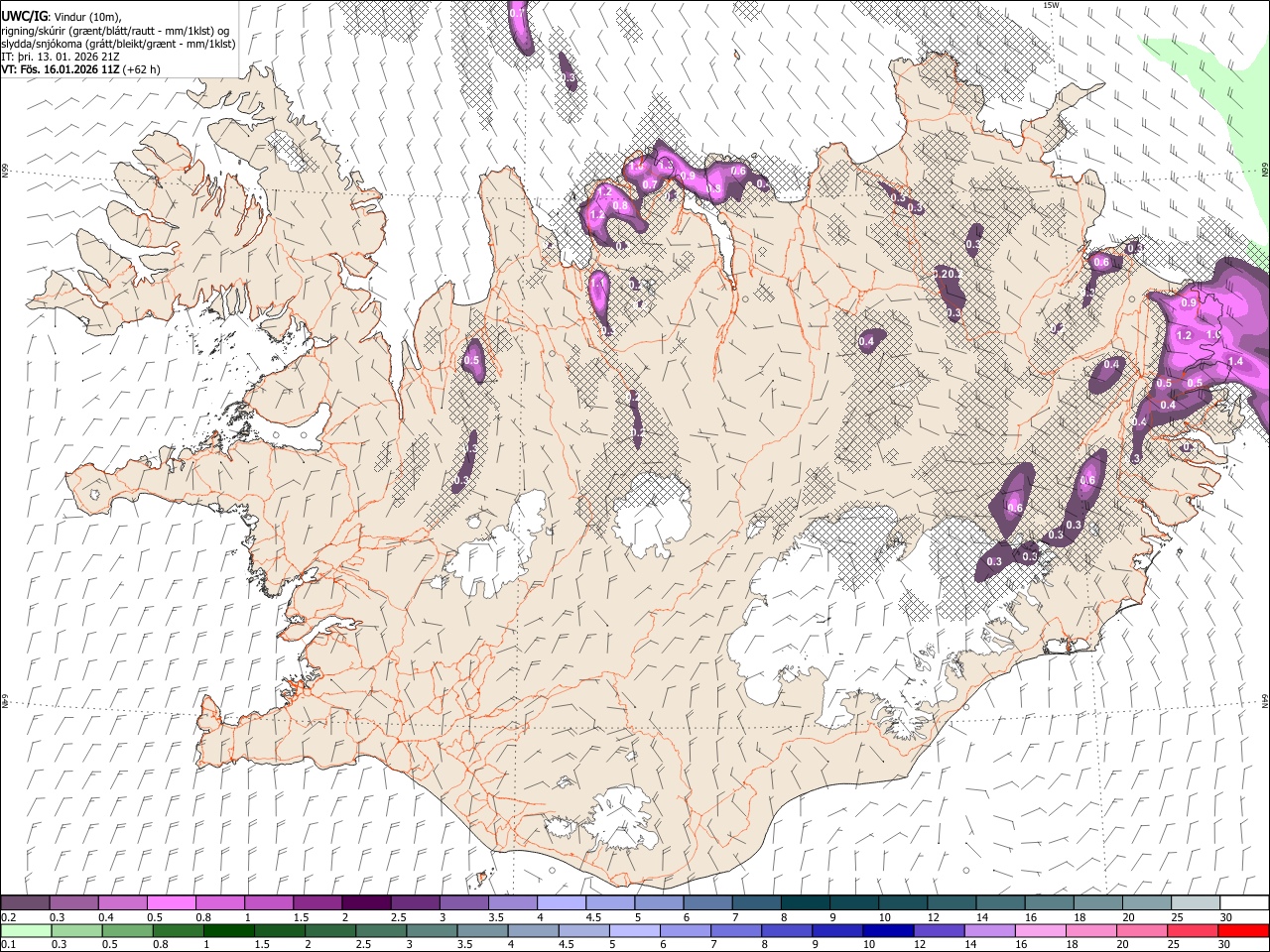This screenshot has height=952, width=1270.
Task: Click the 0.2 label on the upper snow scale
Action: (x=7, y=917)
